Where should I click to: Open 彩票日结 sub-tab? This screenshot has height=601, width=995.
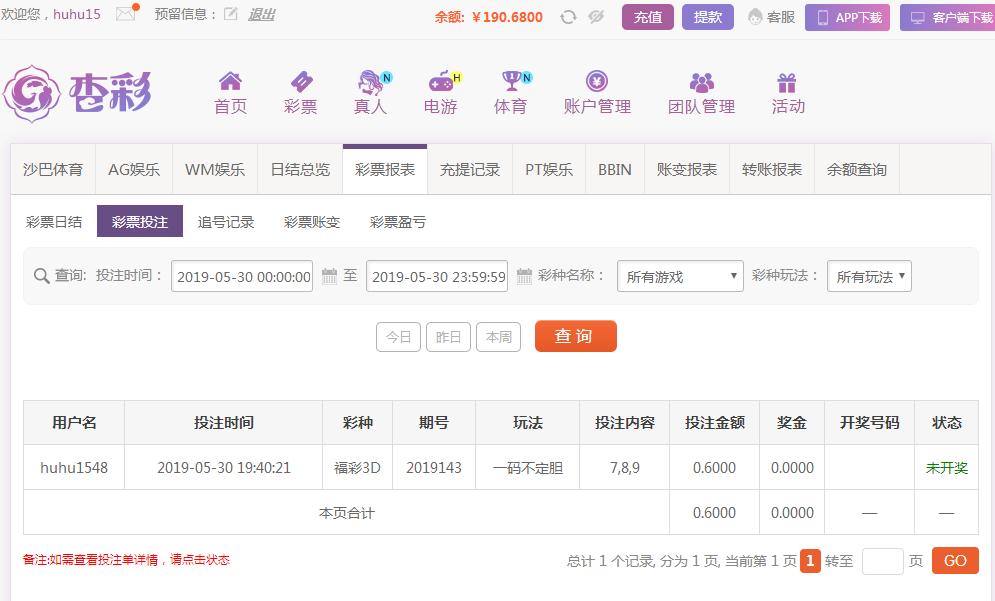coord(54,221)
